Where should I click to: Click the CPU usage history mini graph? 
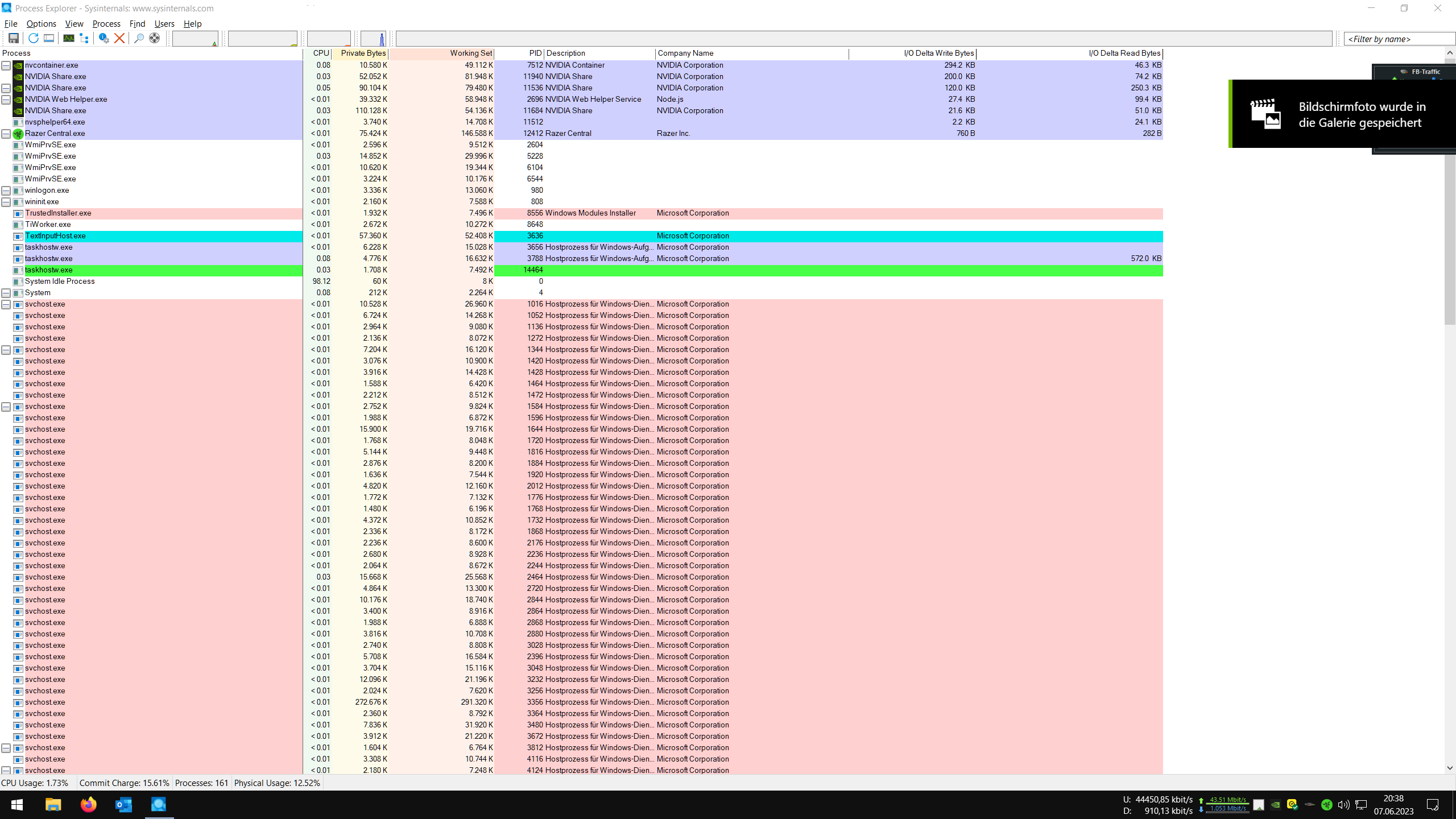(195, 39)
